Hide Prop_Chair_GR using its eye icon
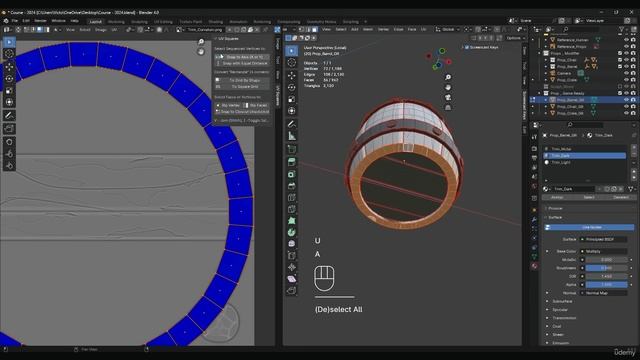This screenshot has height=360, width=640. tap(627, 107)
